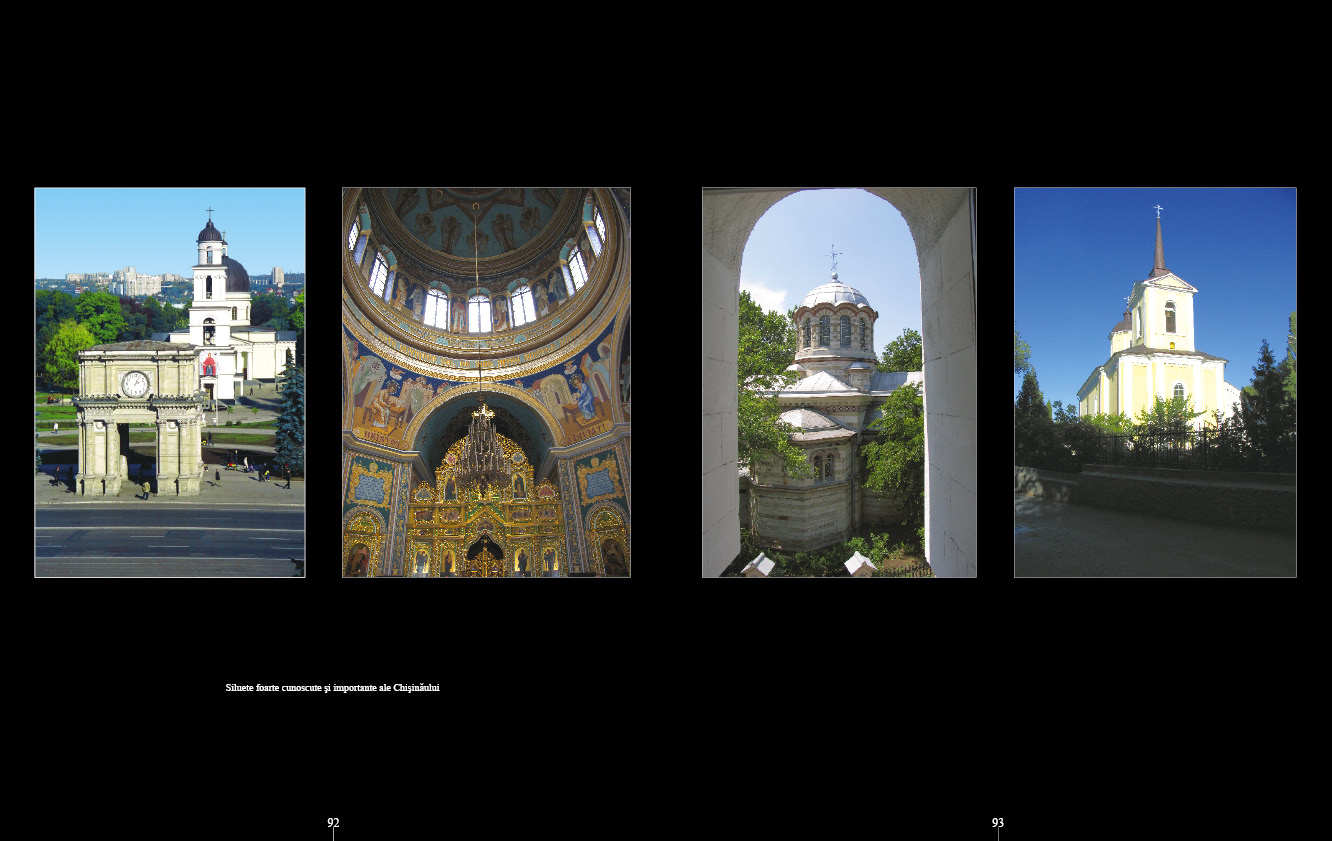1332x841 pixels.
Task: Click the asphalt road below the arch
Action: pos(169,540)
